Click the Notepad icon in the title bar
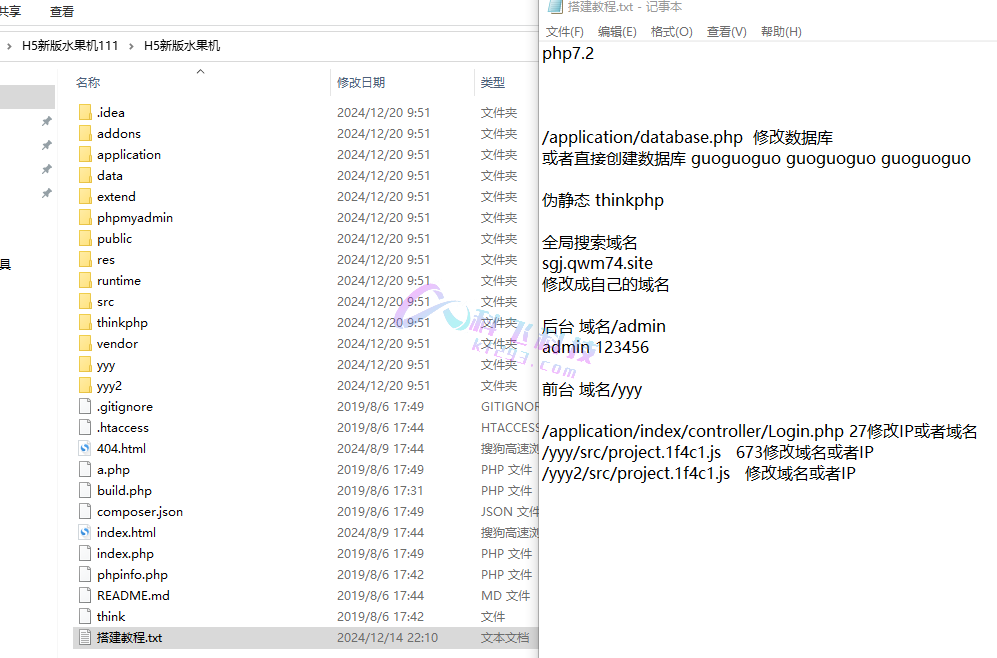 point(555,6)
